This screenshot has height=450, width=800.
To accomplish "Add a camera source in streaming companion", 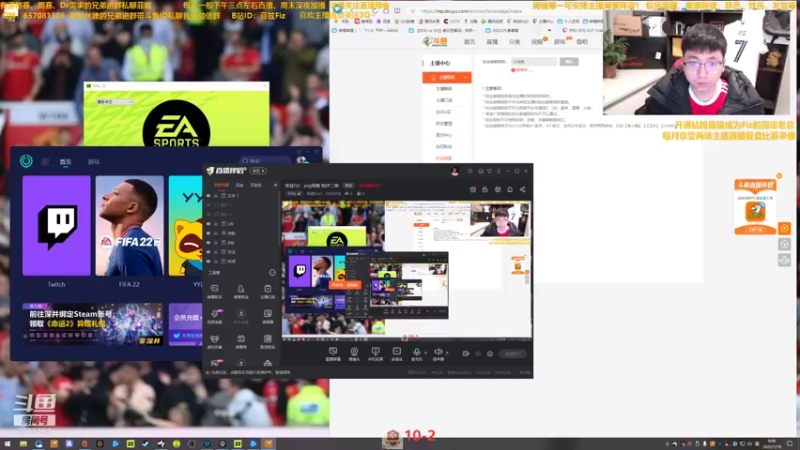I will click(x=354, y=352).
